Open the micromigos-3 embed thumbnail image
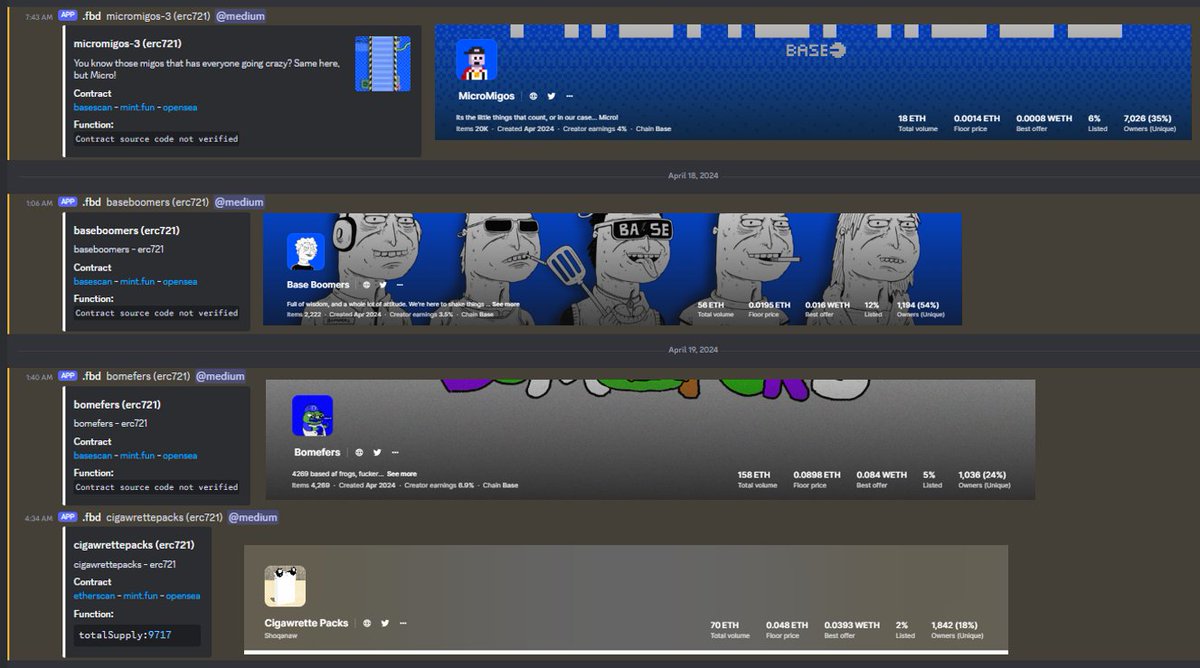The height and width of the screenshot is (668, 1200). (x=383, y=64)
